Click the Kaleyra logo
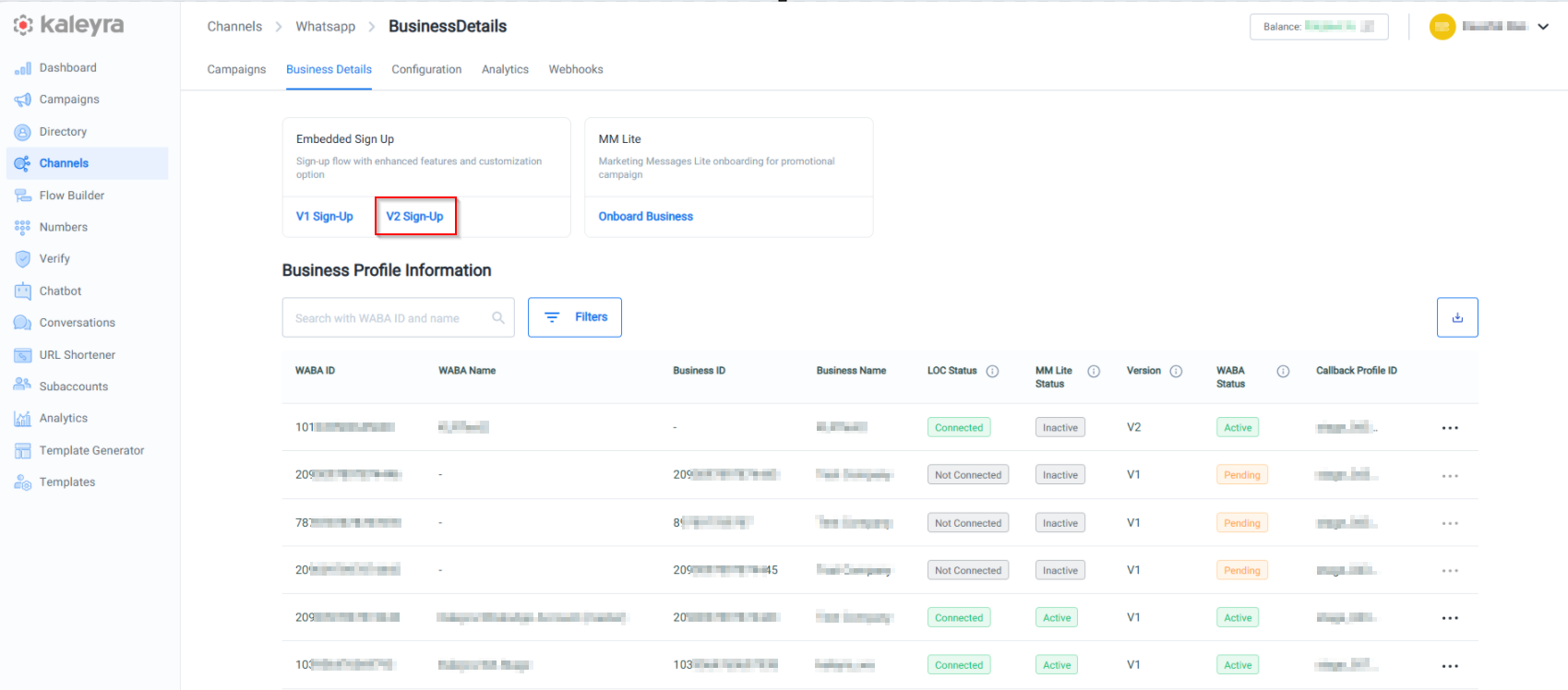The image size is (1568, 690). click(x=68, y=26)
